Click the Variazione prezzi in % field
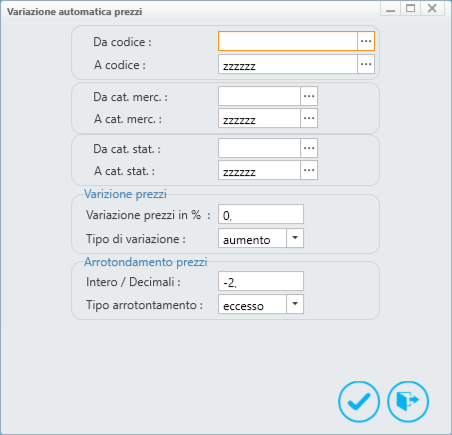This screenshot has width=452, height=435. coord(261,214)
